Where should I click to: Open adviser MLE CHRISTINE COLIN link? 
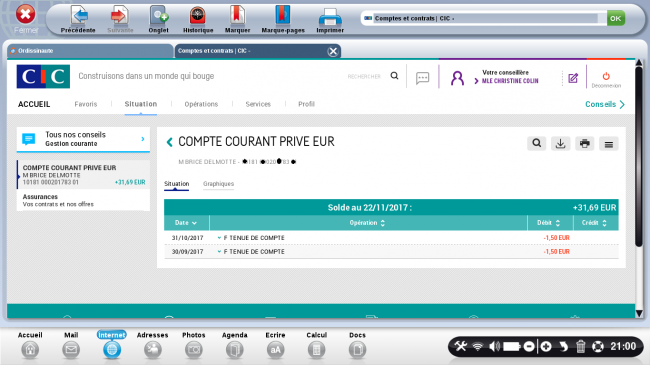coord(510,81)
